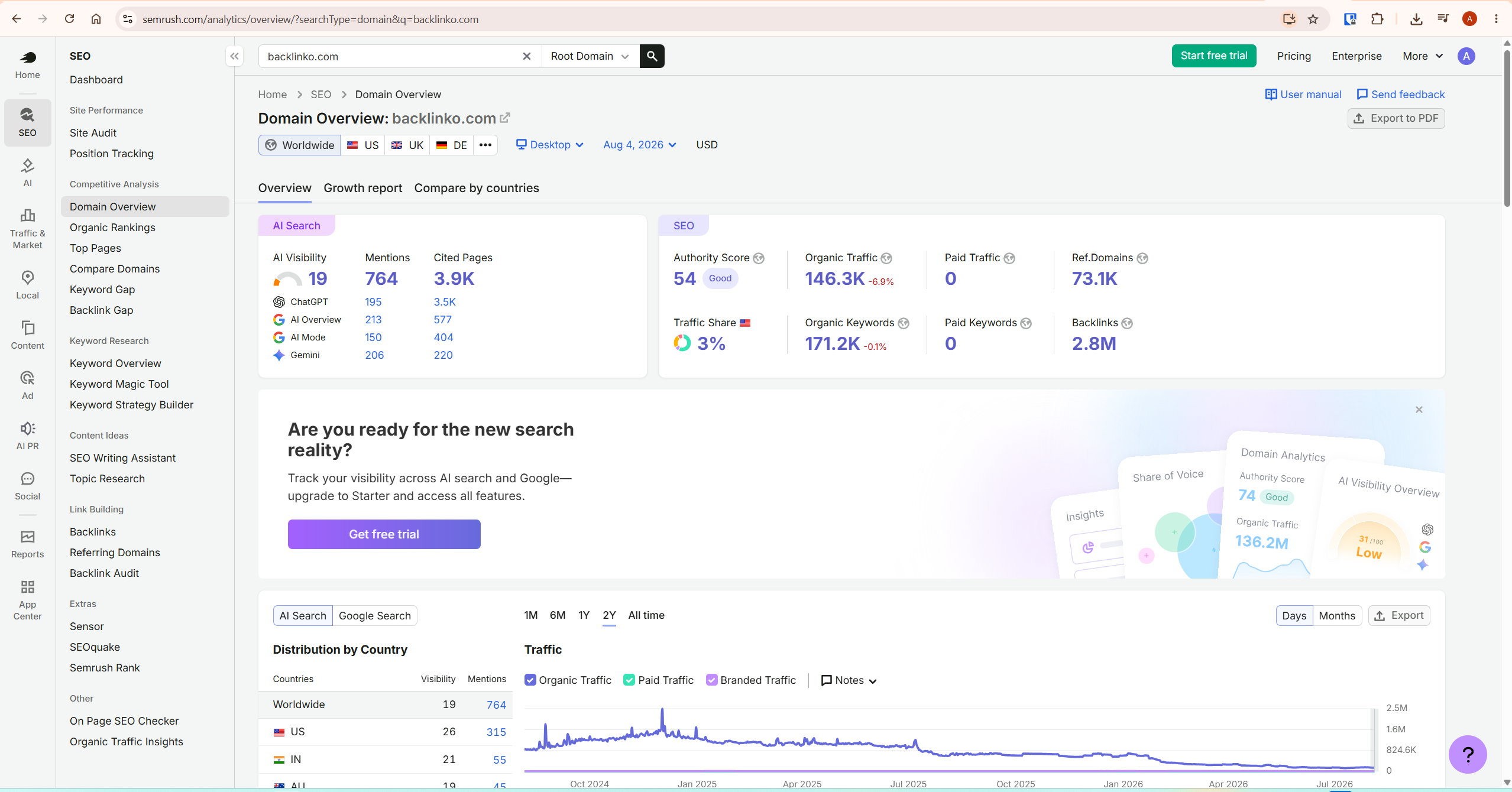
Task: Click the domain search input field
Action: [x=390, y=56]
